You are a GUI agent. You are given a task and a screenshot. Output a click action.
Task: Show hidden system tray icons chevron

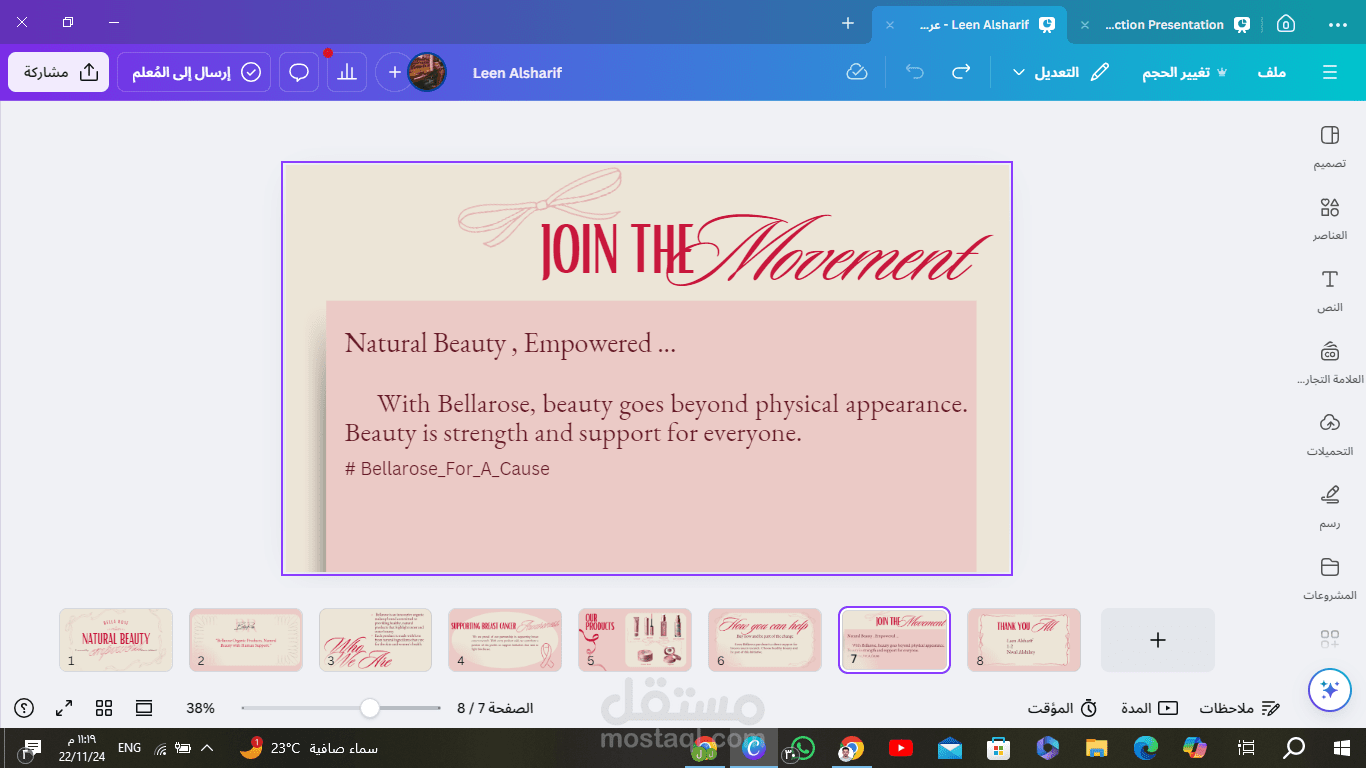click(207, 748)
